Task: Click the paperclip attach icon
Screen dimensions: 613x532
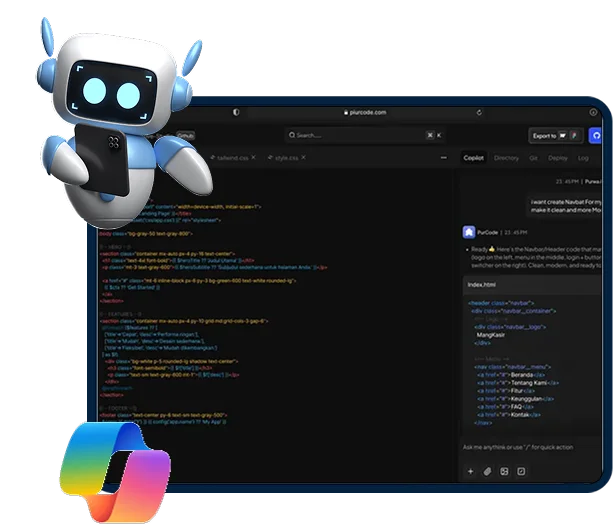Action: click(487, 471)
